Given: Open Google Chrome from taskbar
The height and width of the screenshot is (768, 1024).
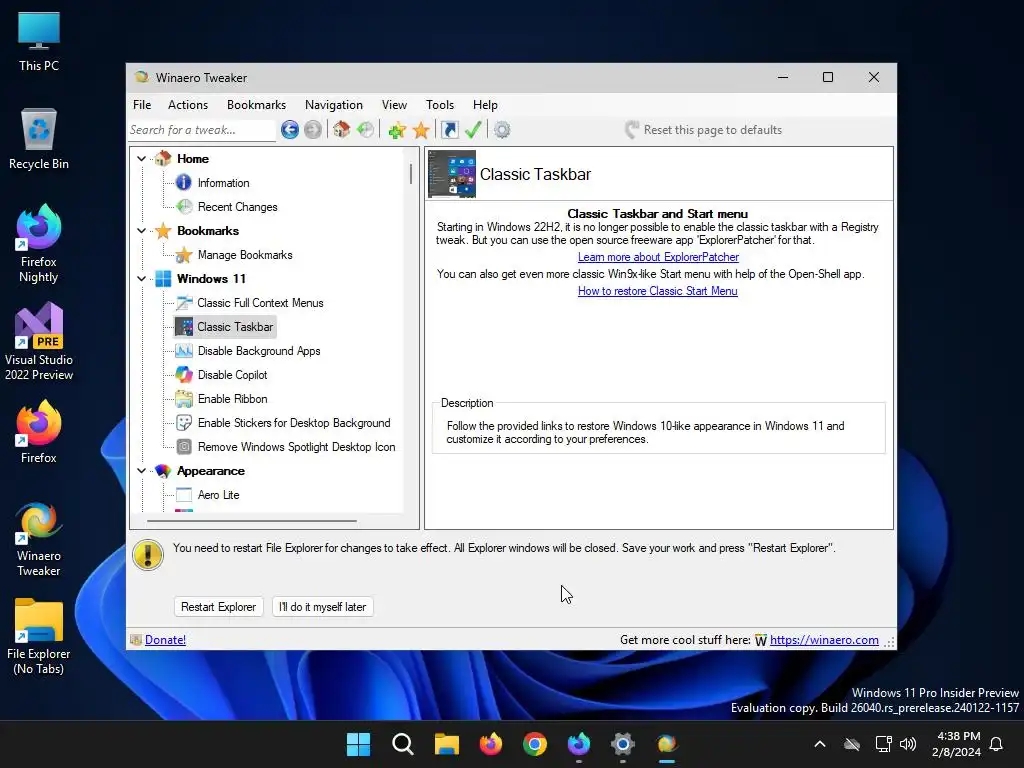Looking at the screenshot, I should 535,744.
